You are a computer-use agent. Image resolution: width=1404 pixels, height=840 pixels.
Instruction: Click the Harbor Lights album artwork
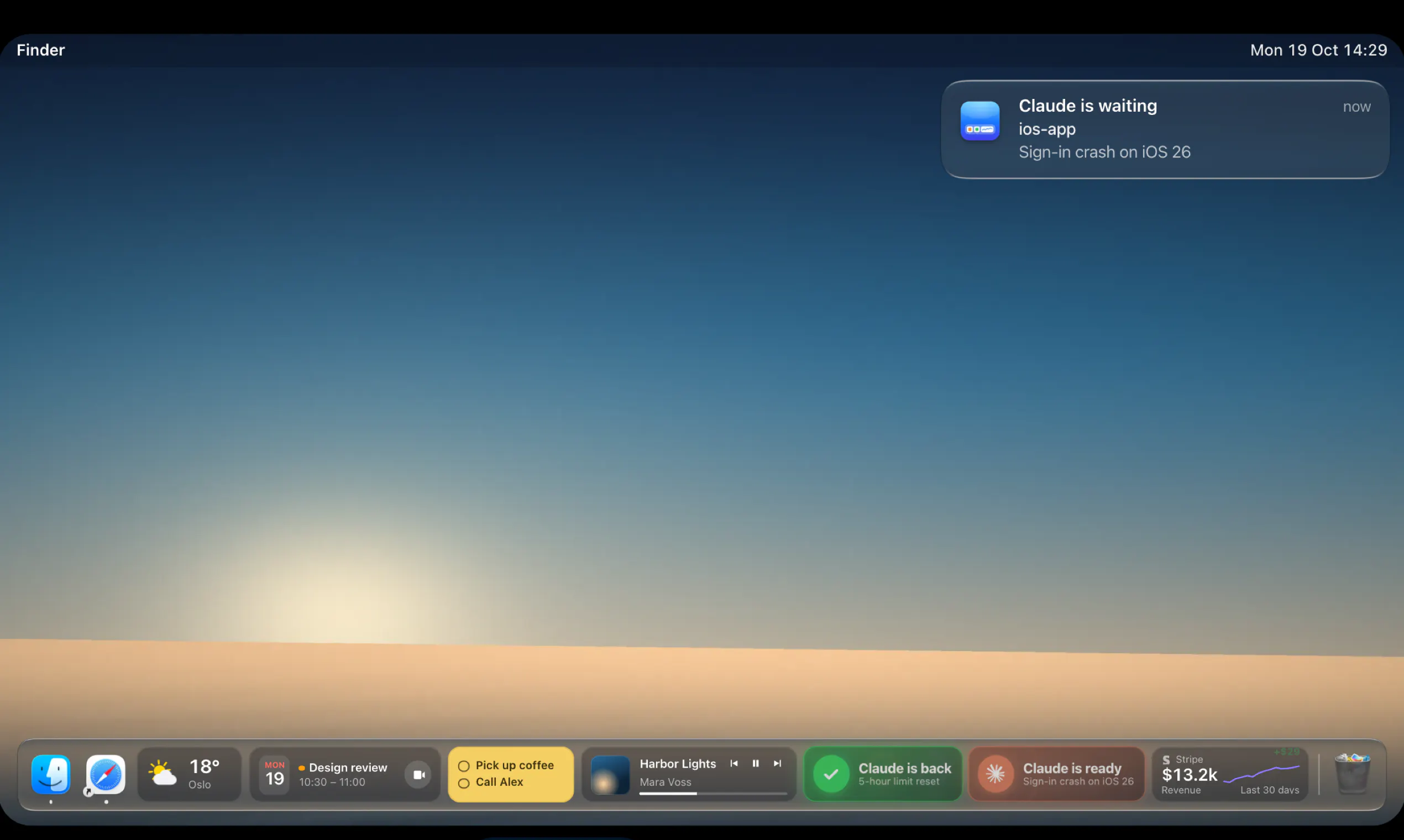click(610, 775)
